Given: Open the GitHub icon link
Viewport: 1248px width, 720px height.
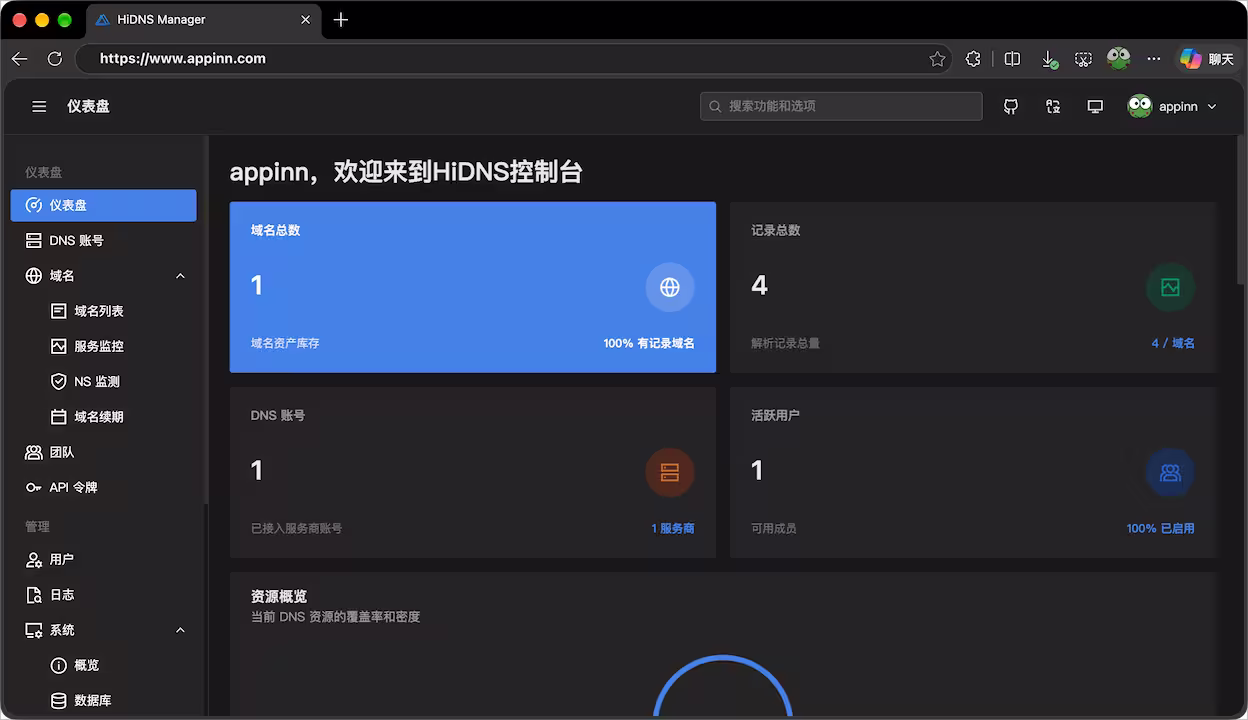Looking at the screenshot, I should pyautogui.click(x=1011, y=106).
